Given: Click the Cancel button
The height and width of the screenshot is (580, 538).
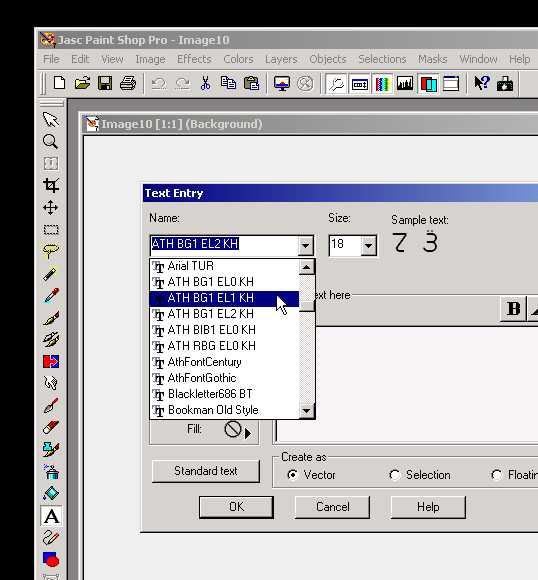Looking at the screenshot, I should tap(332, 507).
